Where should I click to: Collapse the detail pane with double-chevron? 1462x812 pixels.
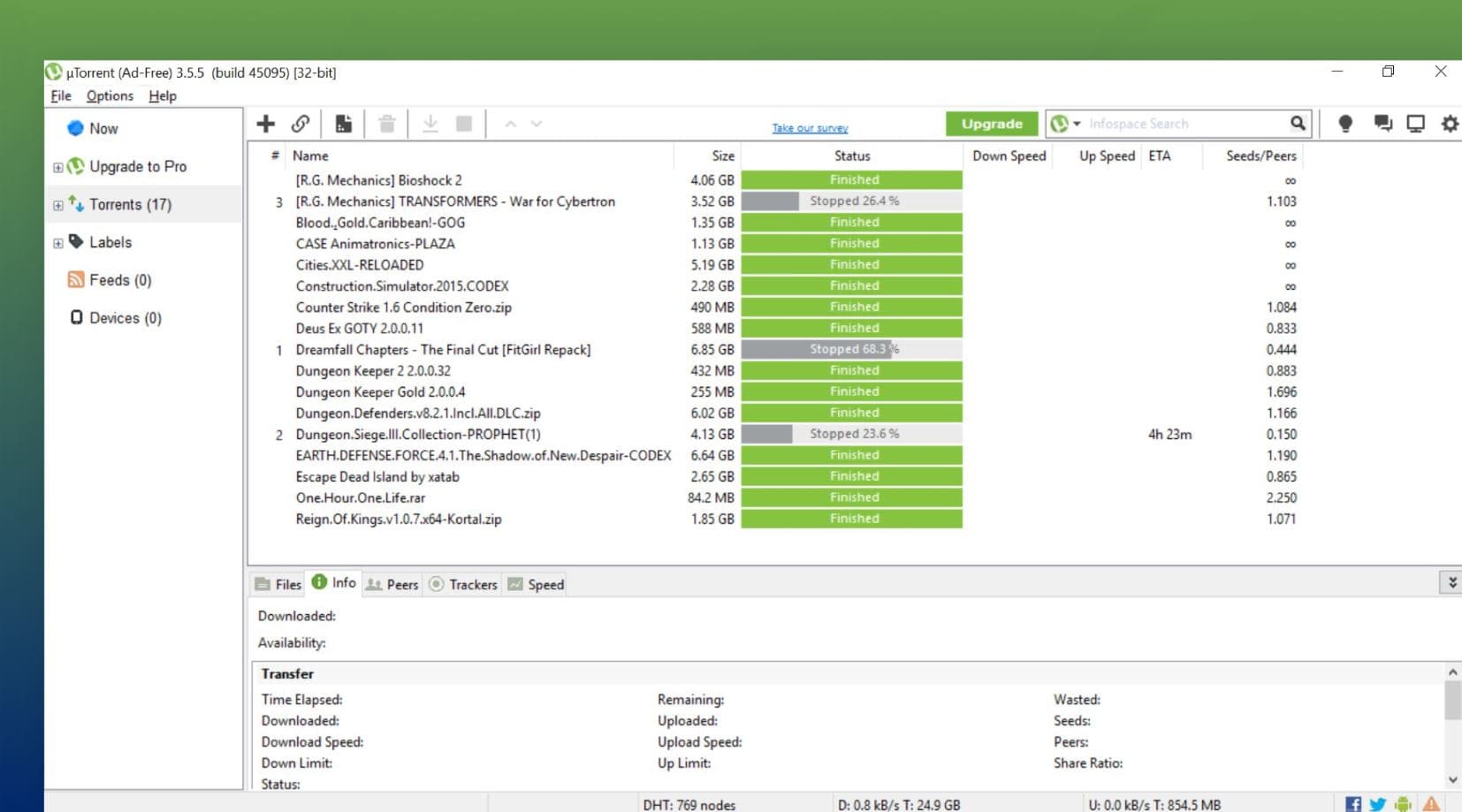pyautogui.click(x=1451, y=582)
